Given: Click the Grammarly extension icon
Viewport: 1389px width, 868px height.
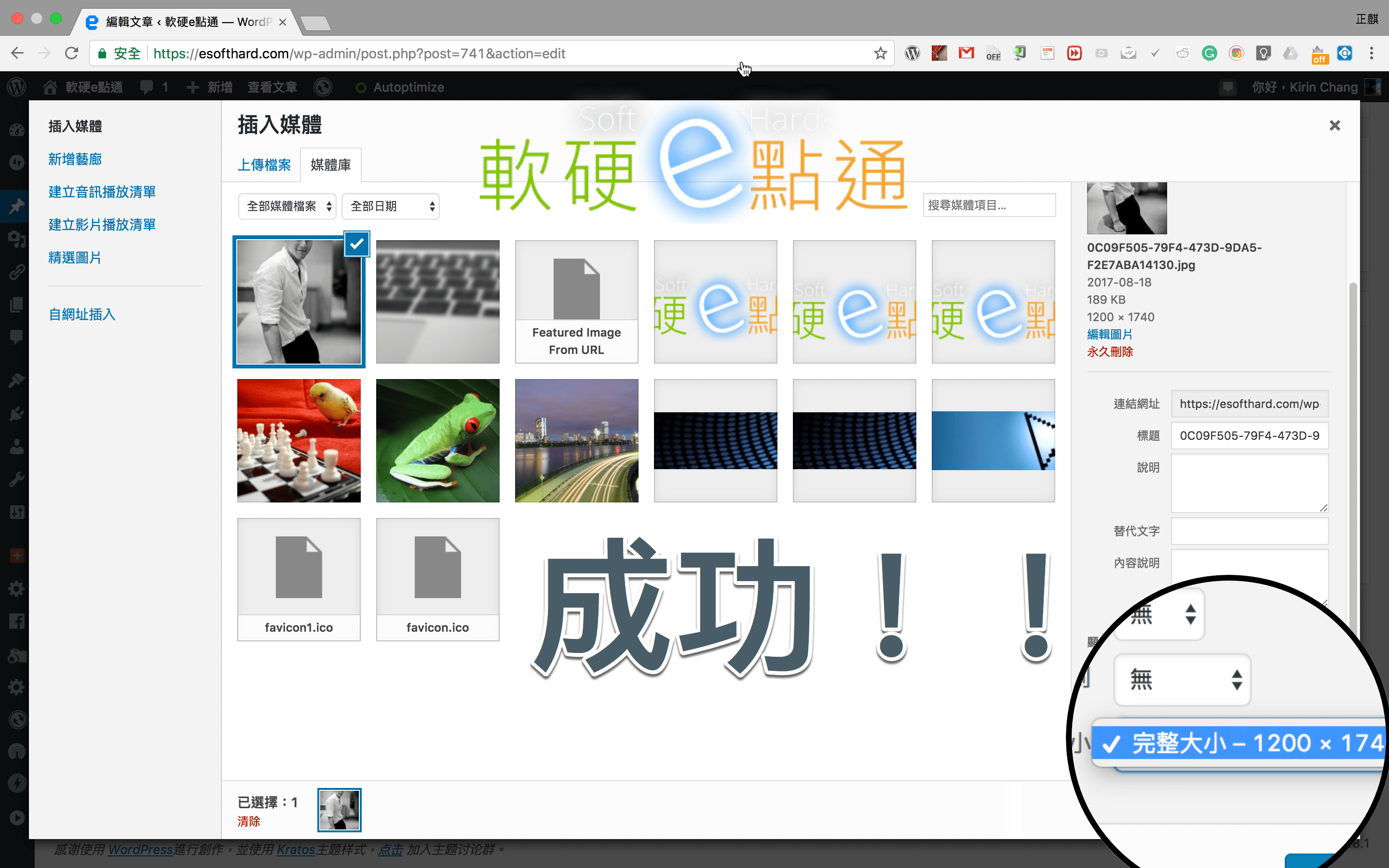Looking at the screenshot, I should coord(1210,54).
